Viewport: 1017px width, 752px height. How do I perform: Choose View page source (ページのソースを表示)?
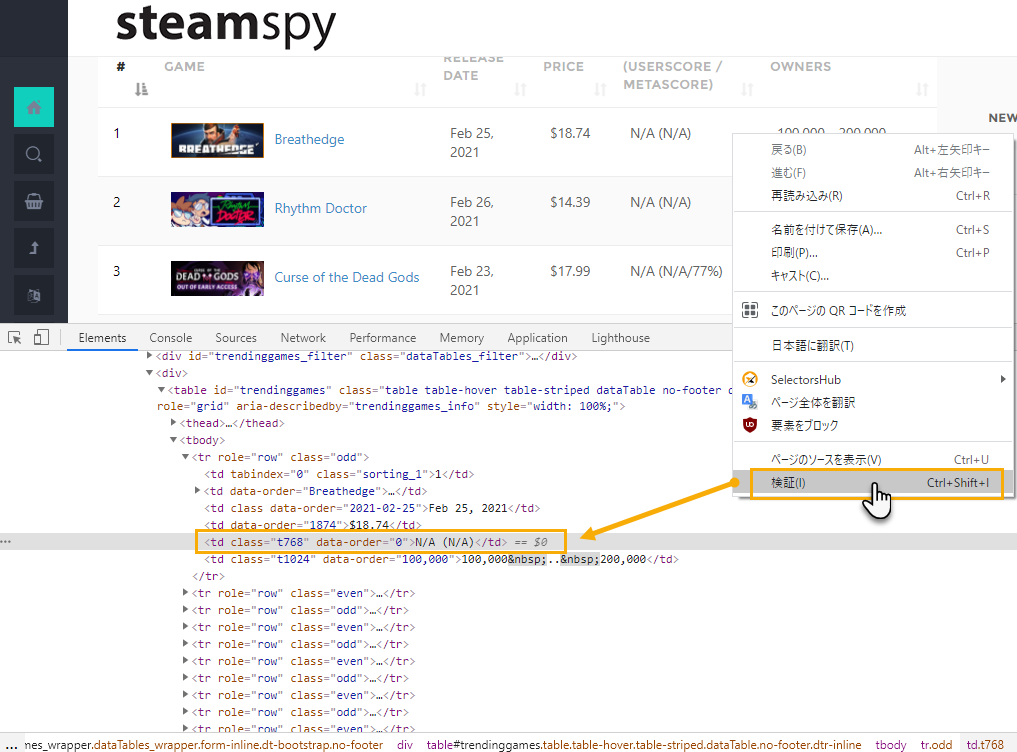(x=872, y=459)
